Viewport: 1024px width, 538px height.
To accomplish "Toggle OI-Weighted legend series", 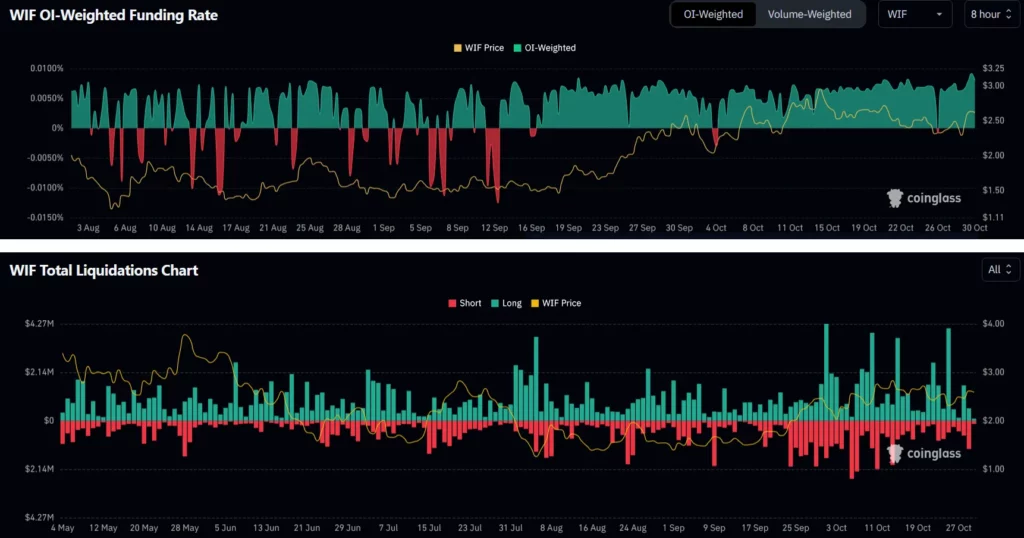I will [x=545, y=48].
